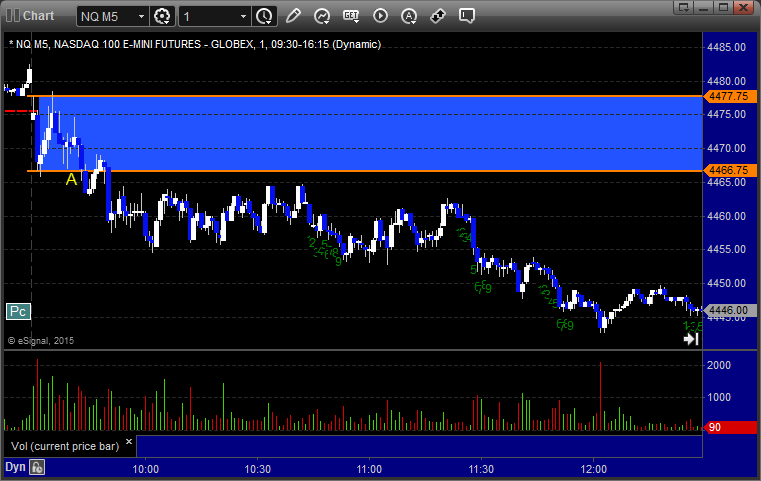Maximize the chart window
This screenshot has height=481, width=761.
click(724, 7)
